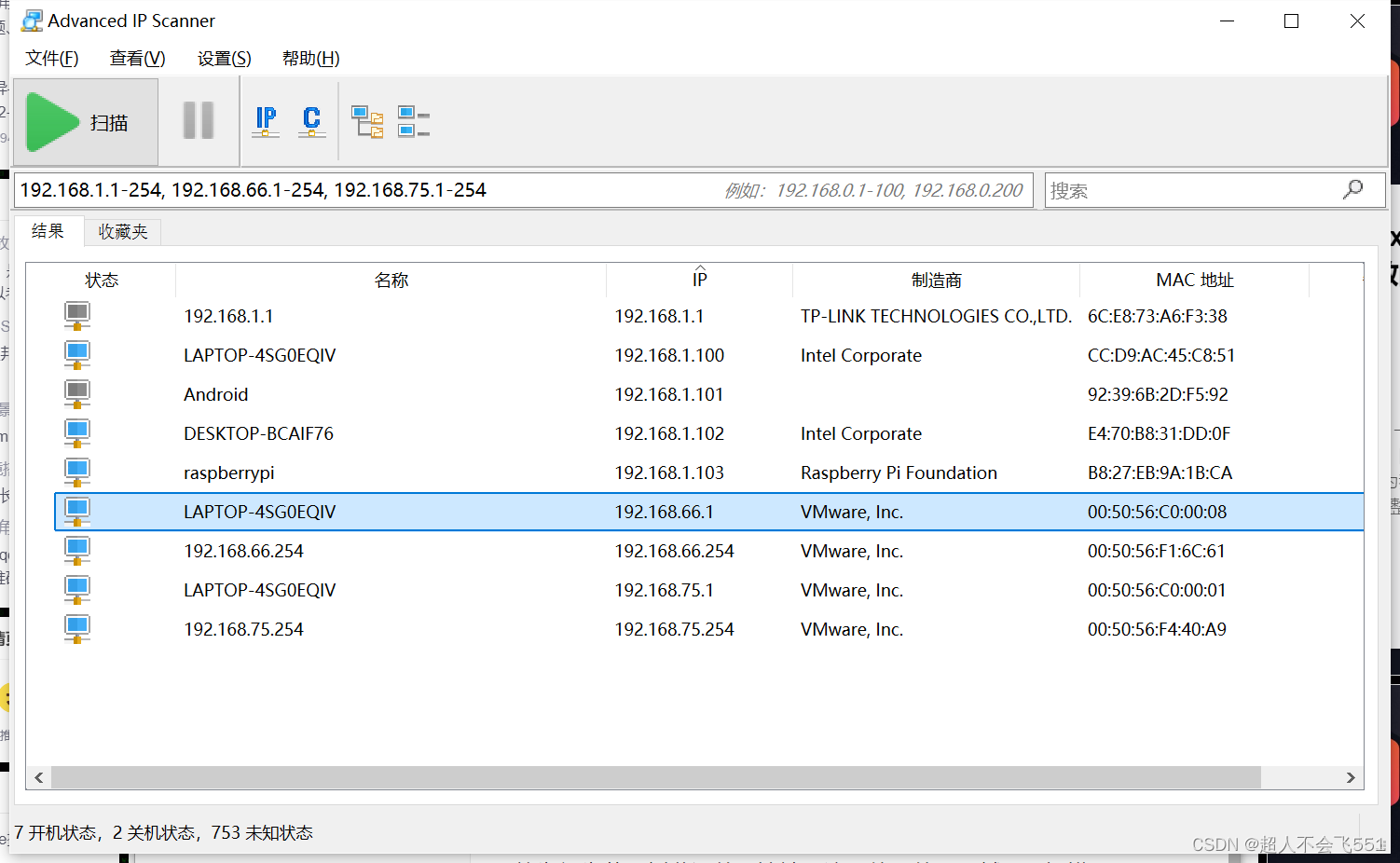Screen dimensions: 1400x863
Task: Click the computer icon for DESKTOP-BCAIF76 row
Action: (77, 433)
